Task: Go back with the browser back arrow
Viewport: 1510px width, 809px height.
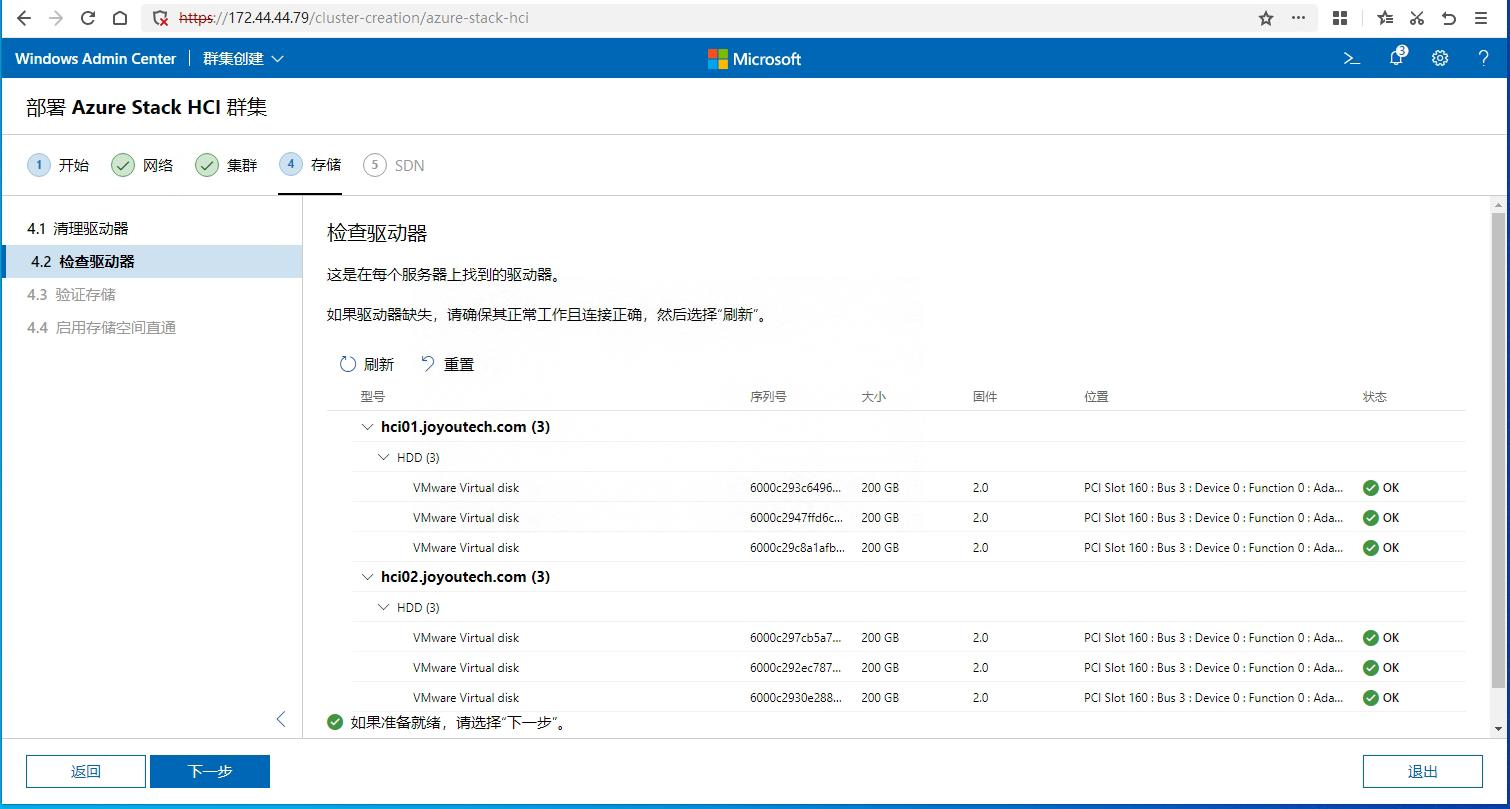Action: tap(24, 18)
